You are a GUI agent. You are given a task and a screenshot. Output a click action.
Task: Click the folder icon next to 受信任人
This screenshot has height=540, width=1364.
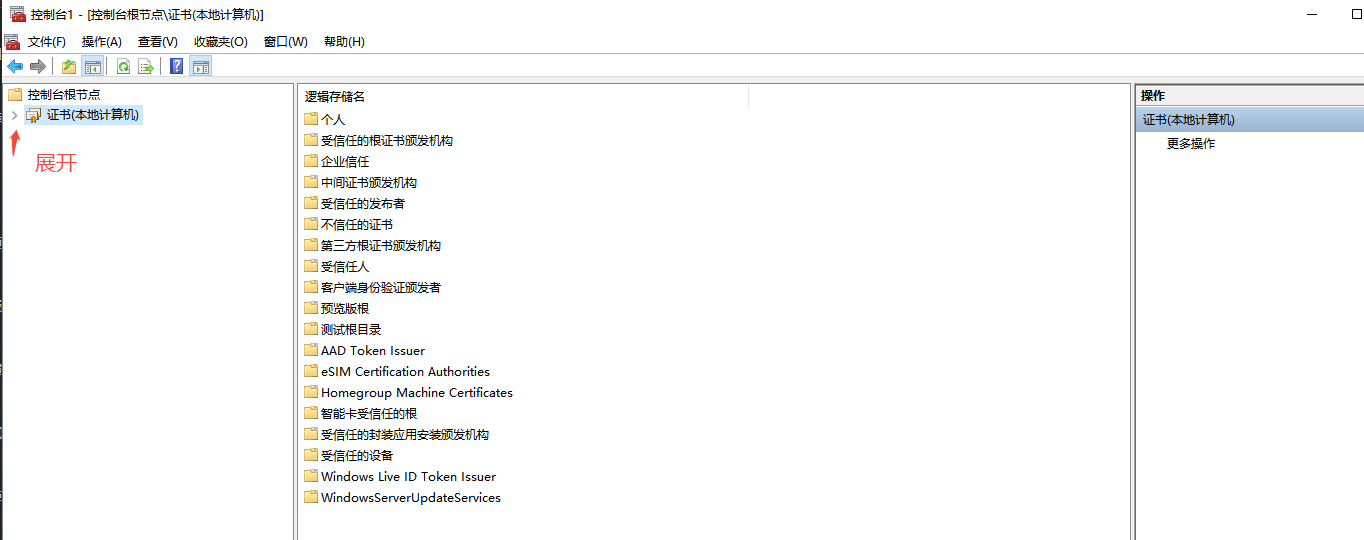coord(311,266)
